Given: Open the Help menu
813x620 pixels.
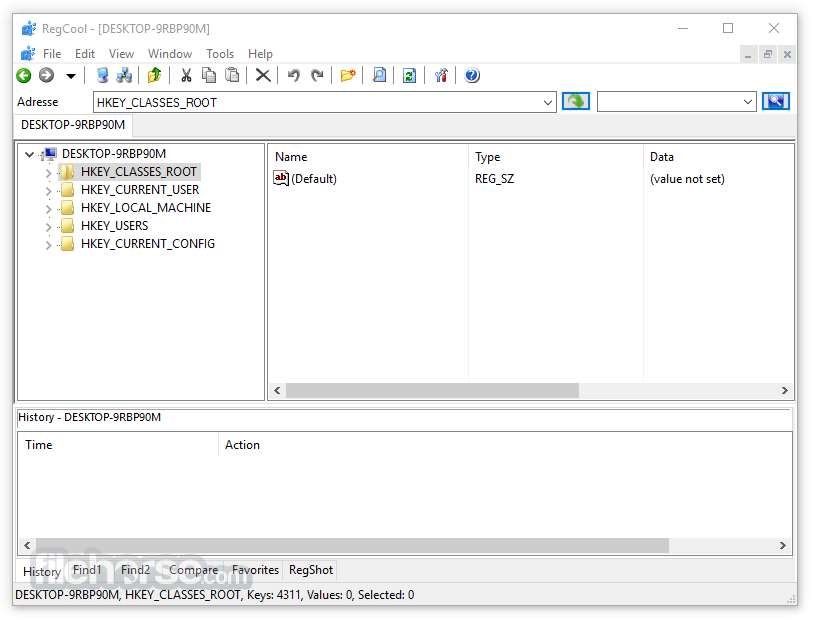Looking at the screenshot, I should pyautogui.click(x=260, y=54).
